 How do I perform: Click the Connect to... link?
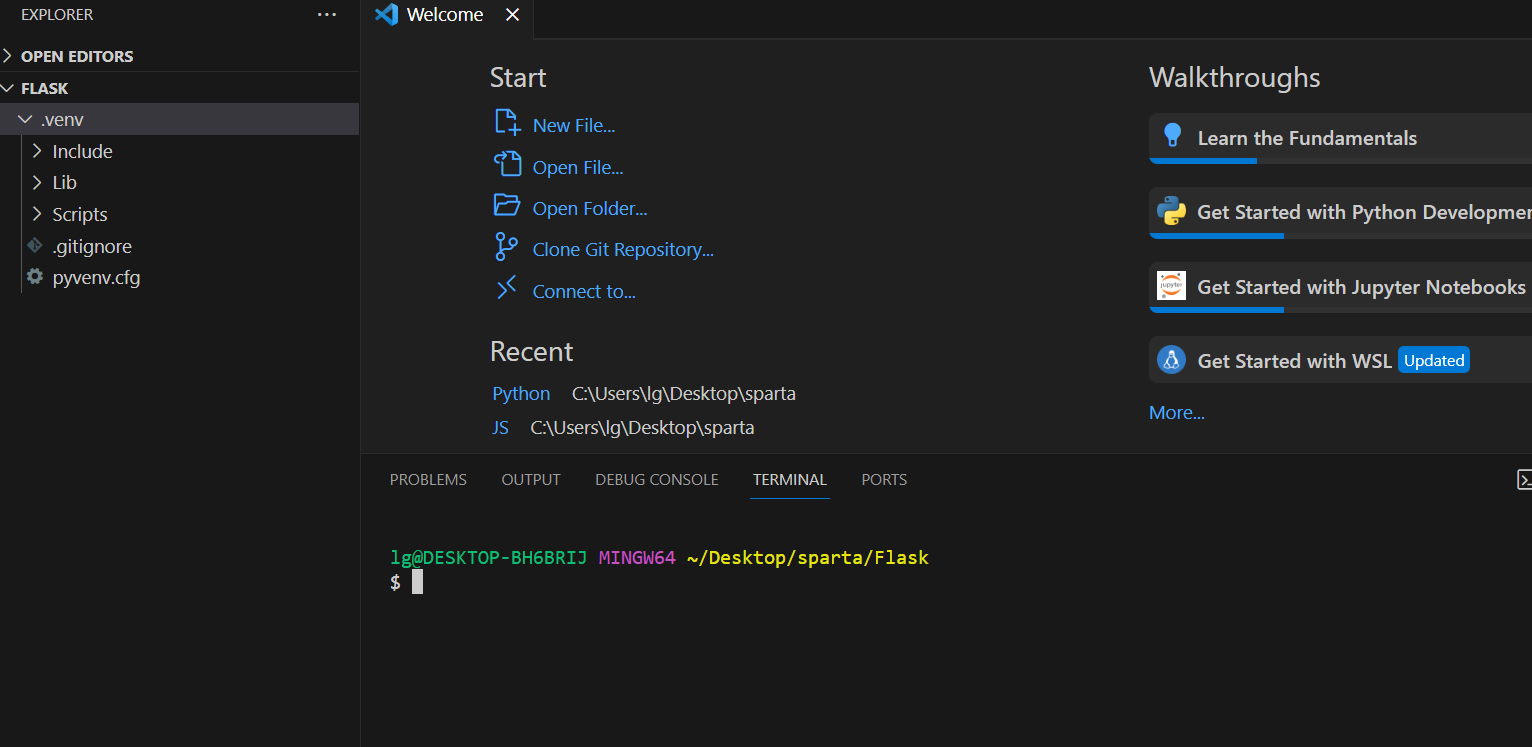click(x=584, y=292)
